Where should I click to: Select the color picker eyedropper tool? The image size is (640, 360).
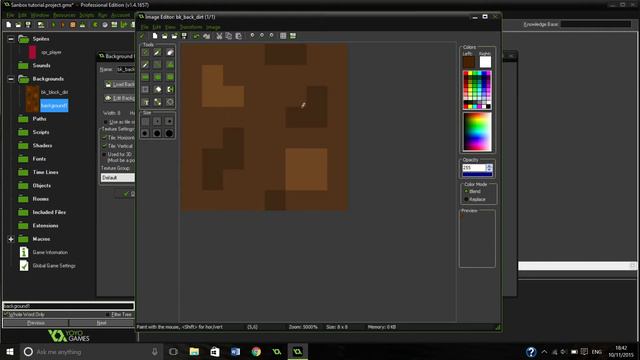(145, 64)
